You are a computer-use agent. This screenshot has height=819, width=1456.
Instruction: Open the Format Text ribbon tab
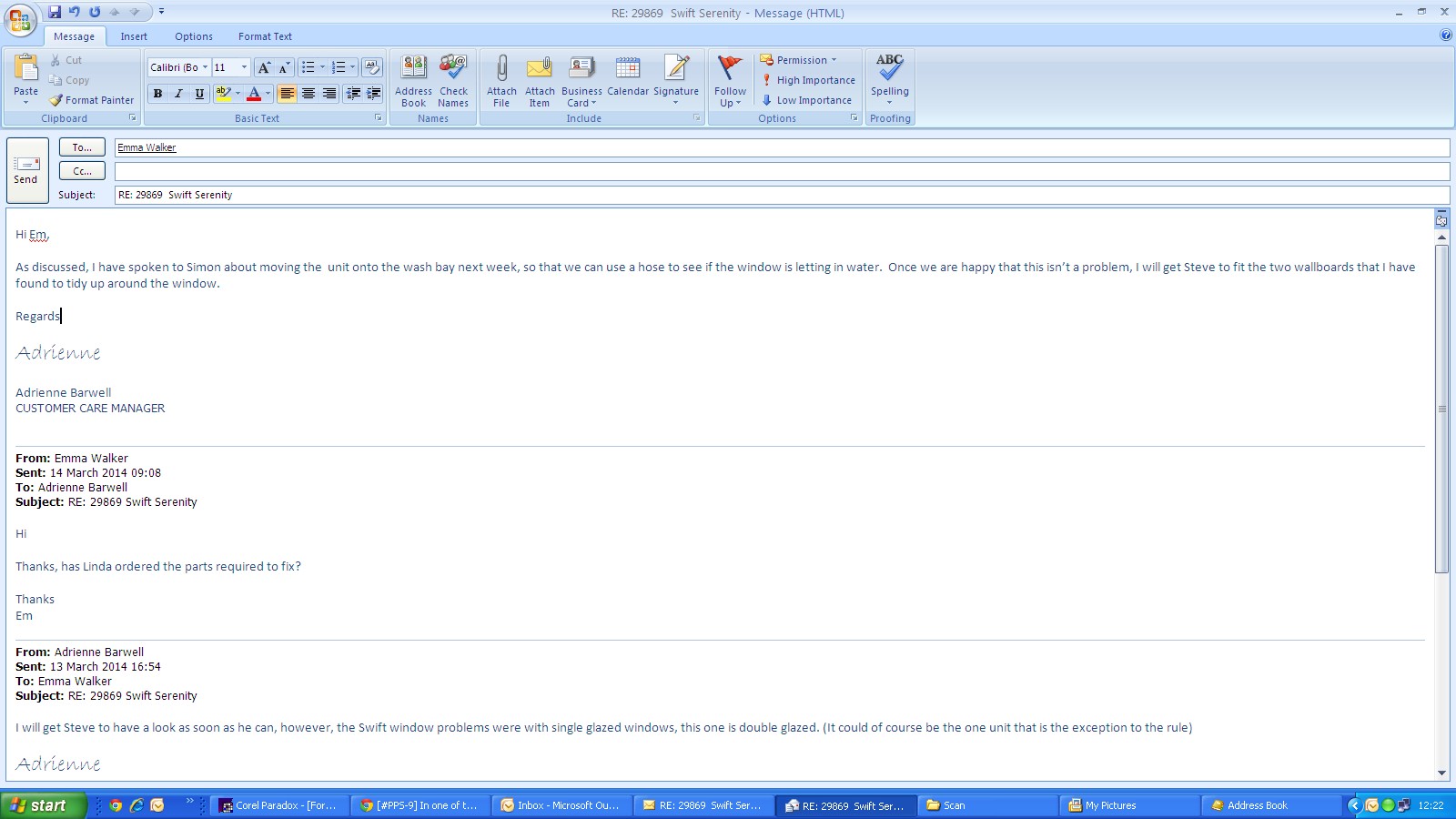click(x=265, y=36)
